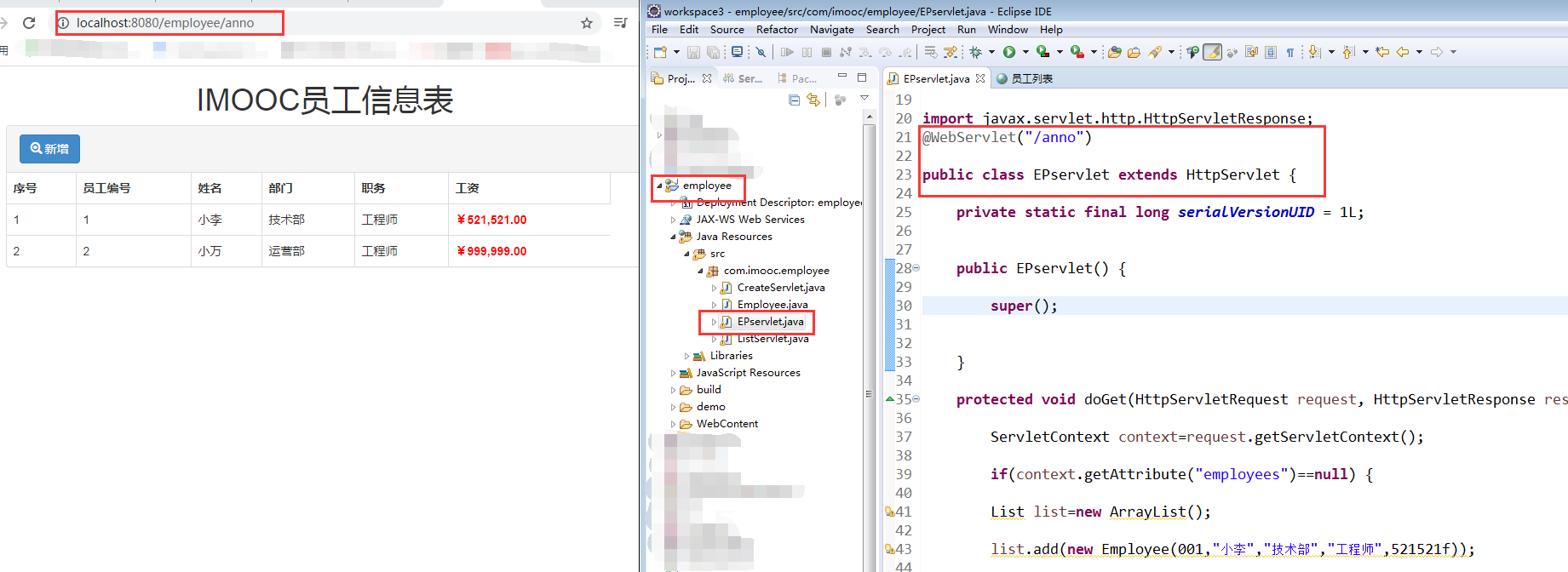
Task: Click the Use Step Filters icon
Action: tap(950, 52)
